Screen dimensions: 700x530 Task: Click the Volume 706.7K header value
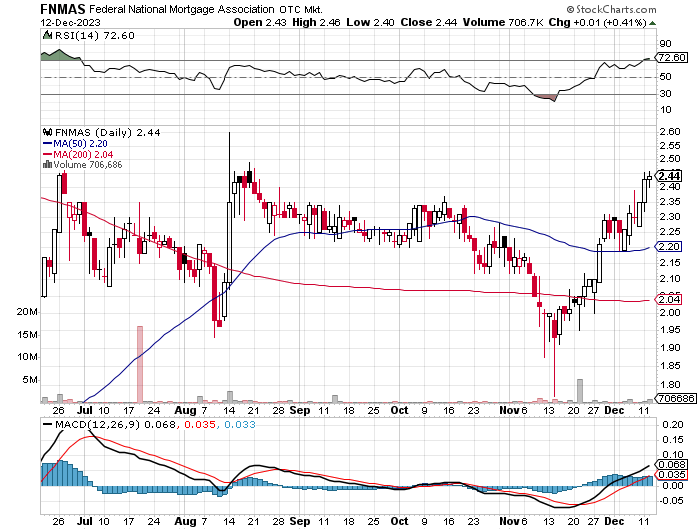tap(503, 22)
